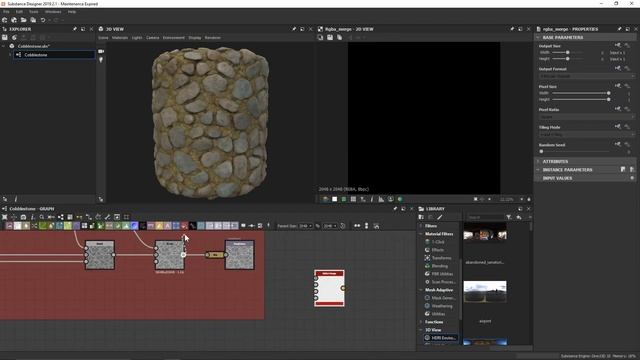Select Blending under Material Filters
Image resolution: width=640 pixels, height=360 pixels.
[440, 266]
